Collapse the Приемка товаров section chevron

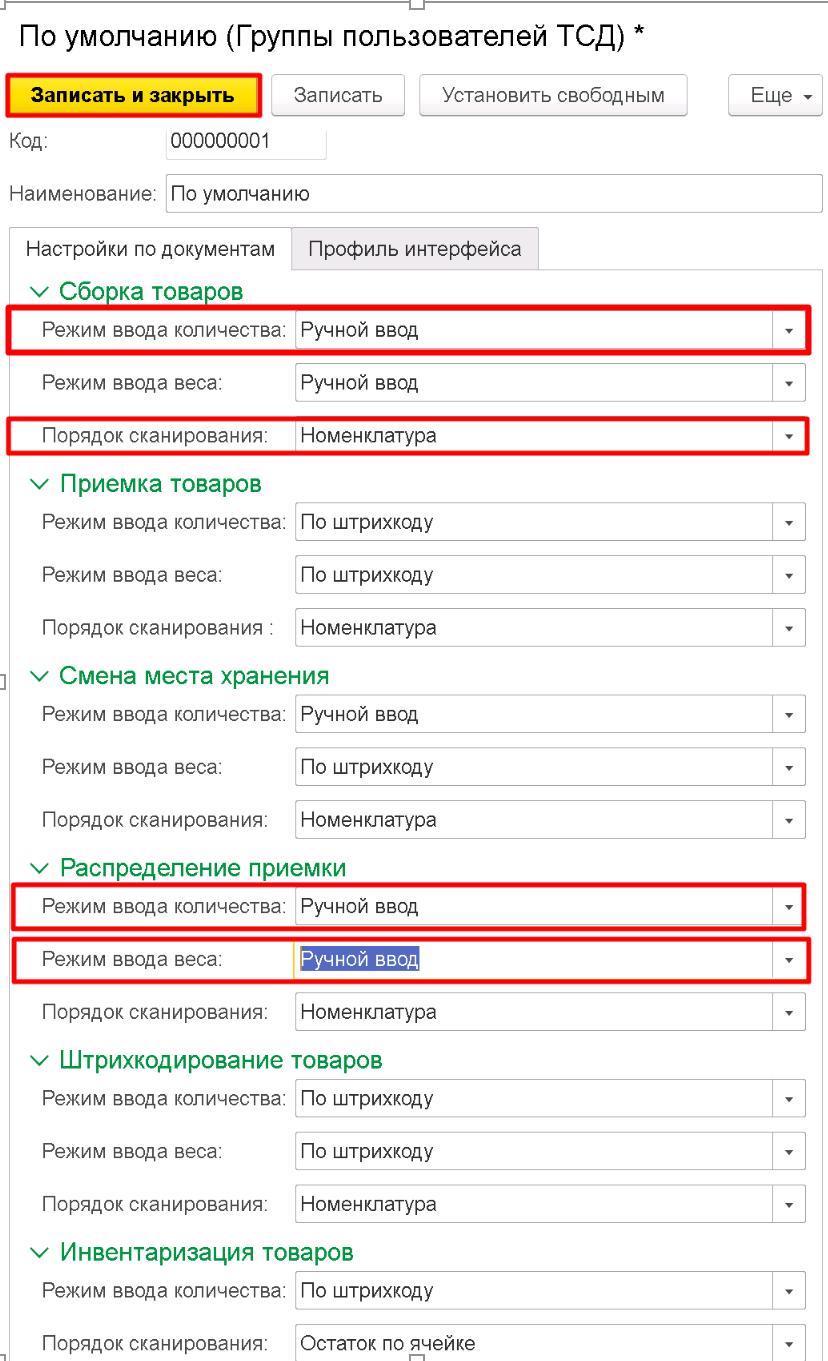tap(40, 484)
